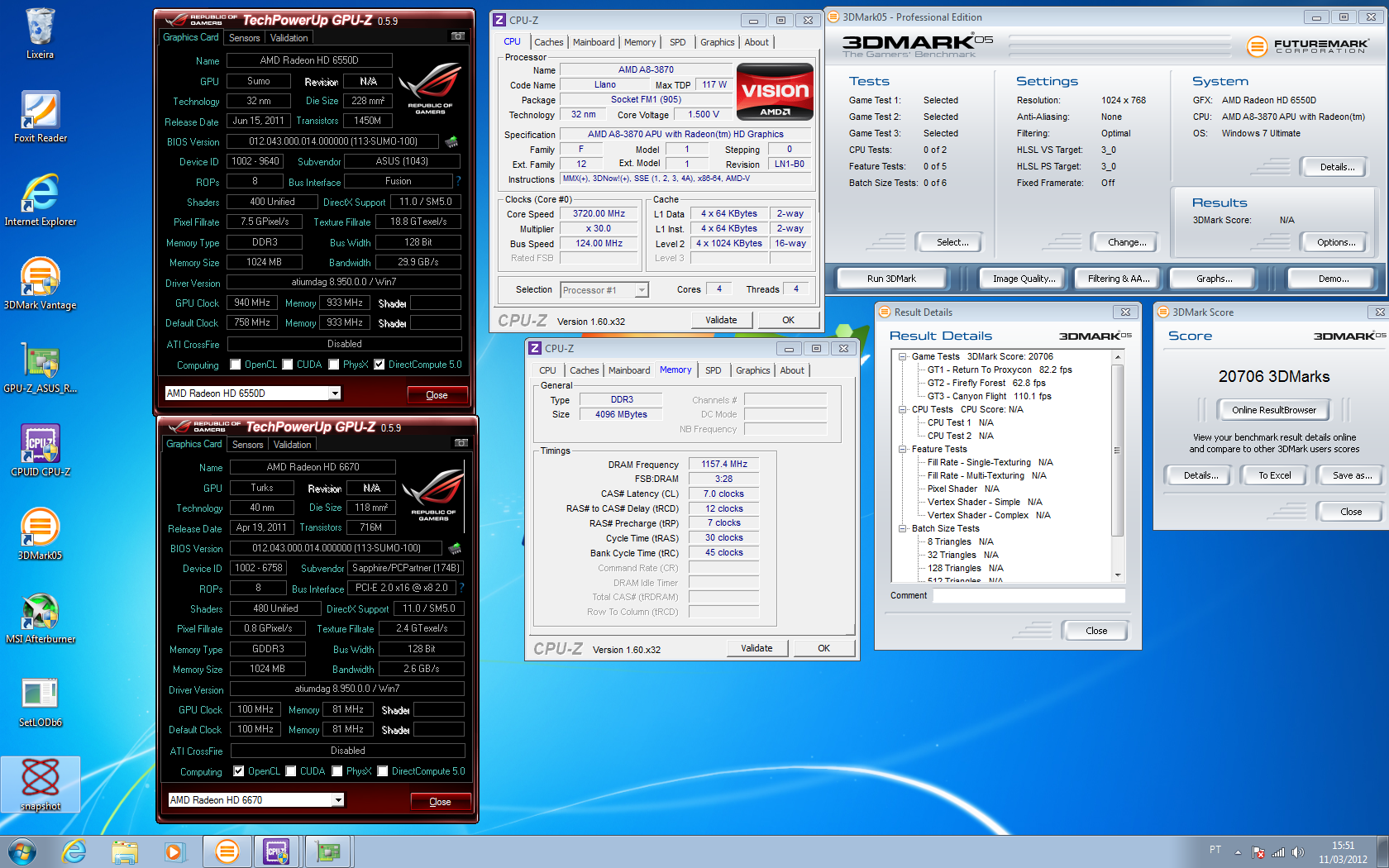Screen dimensions: 1389x868
Task: Click the Result Details tree scrollbar down arrow
Action: [1118, 575]
